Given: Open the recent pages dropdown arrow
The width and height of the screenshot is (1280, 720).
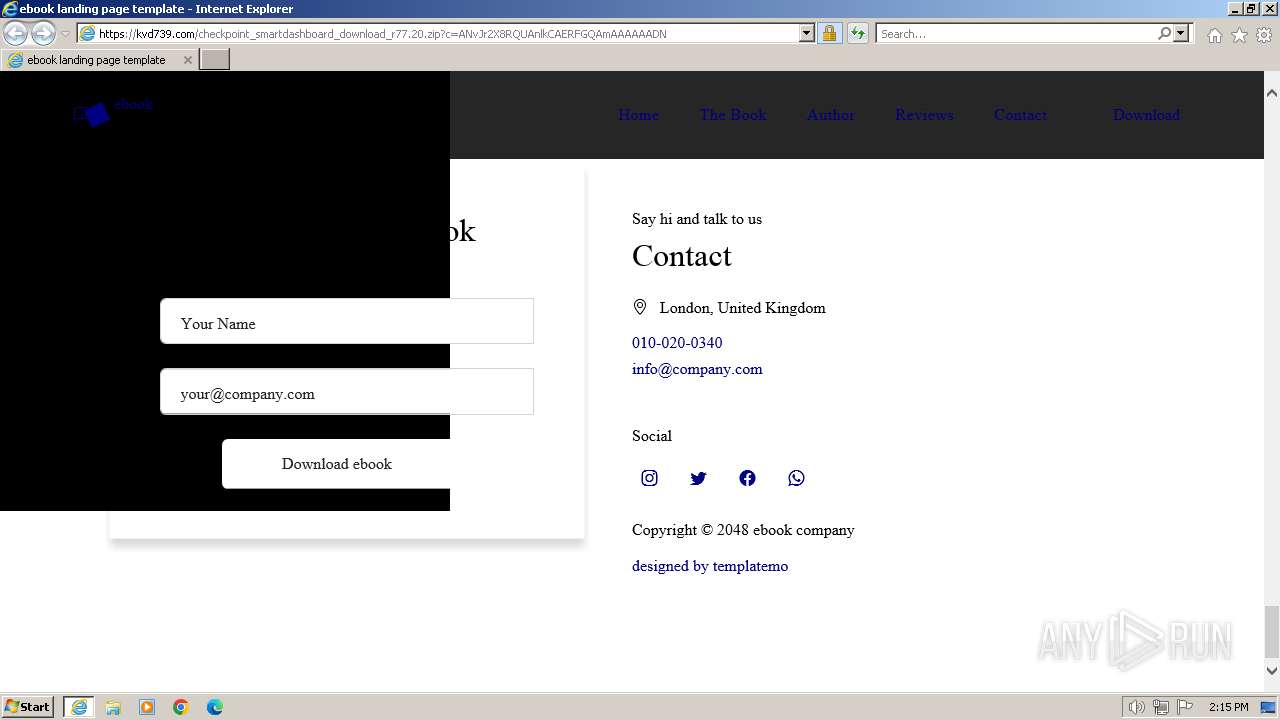Looking at the screenshot, I should (x=65, y=33).
